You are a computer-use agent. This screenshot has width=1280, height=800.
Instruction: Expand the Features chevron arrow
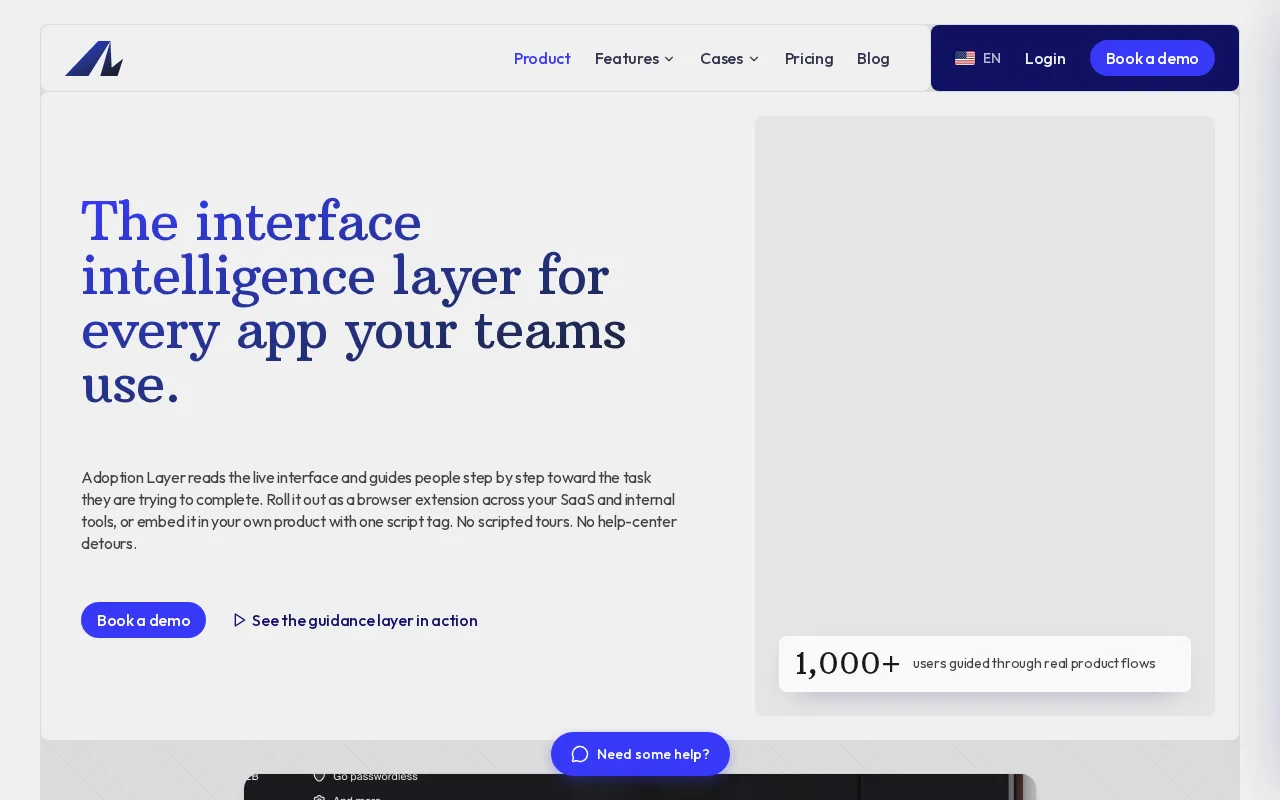point(669,59)
